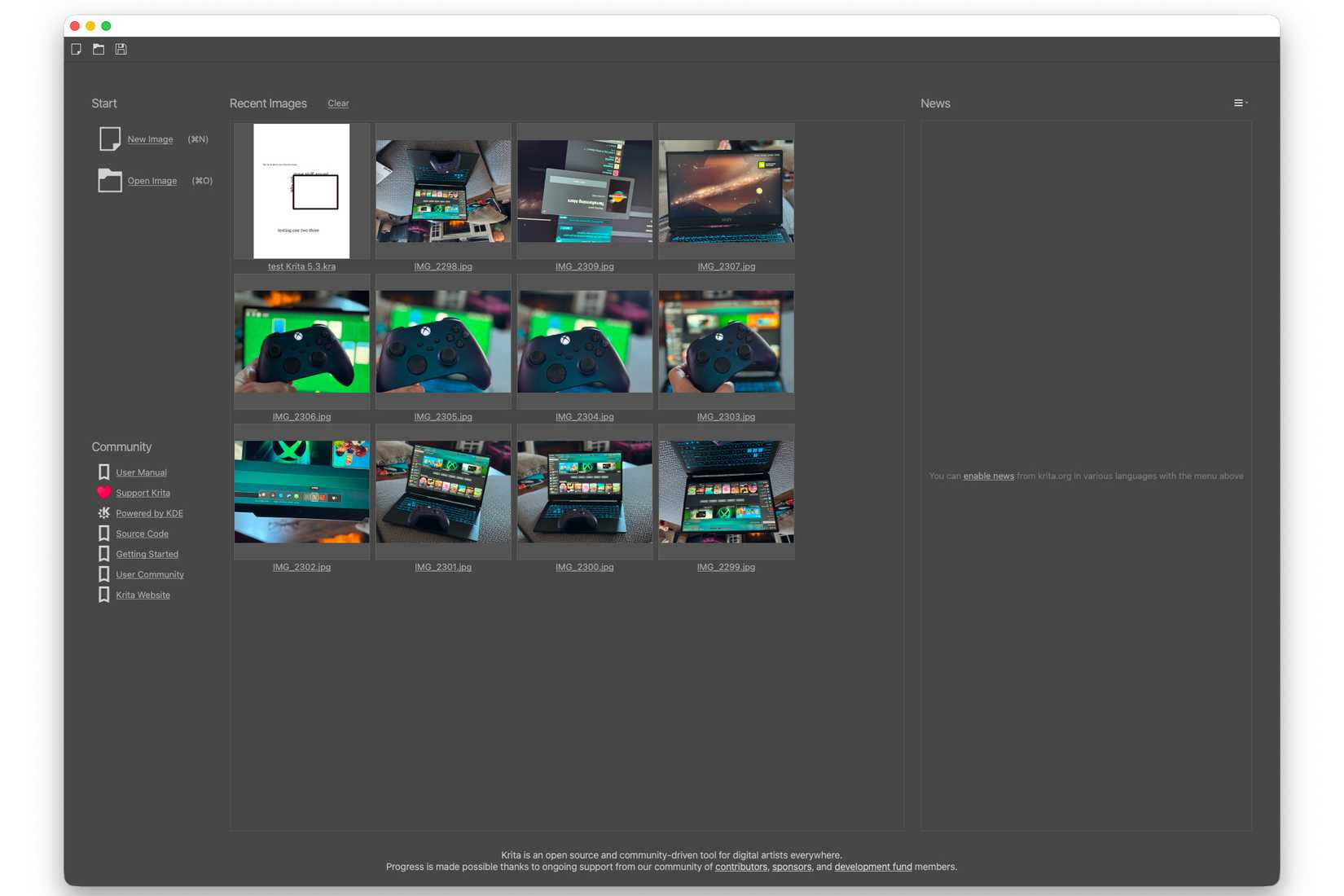Click Clear to empty Recent Images
The image size is (1344, 896).
pyautogui.click(x=338, y=103)
